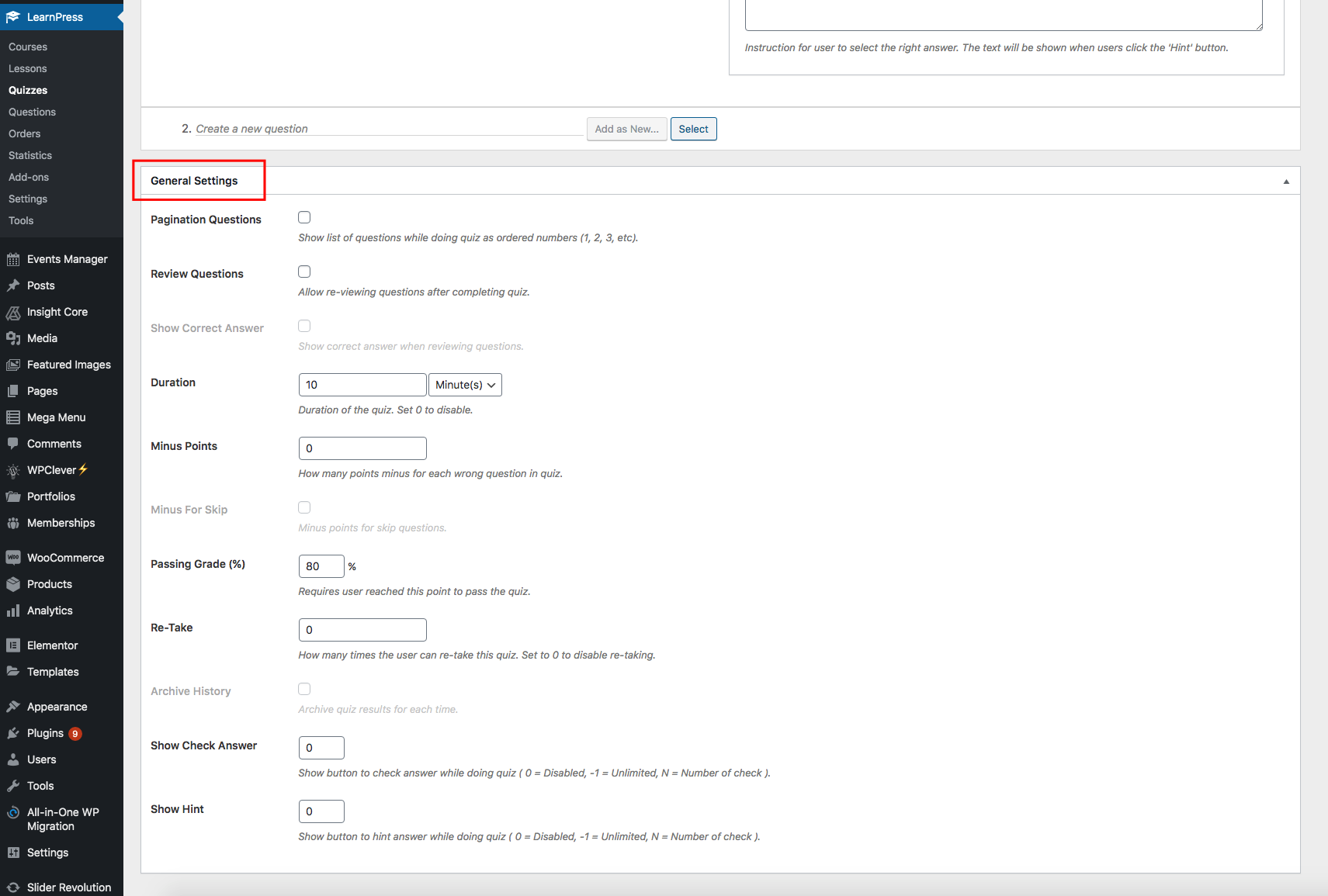Open the Statistics submenu item
1328x896 pixels.
pos(30,155)
